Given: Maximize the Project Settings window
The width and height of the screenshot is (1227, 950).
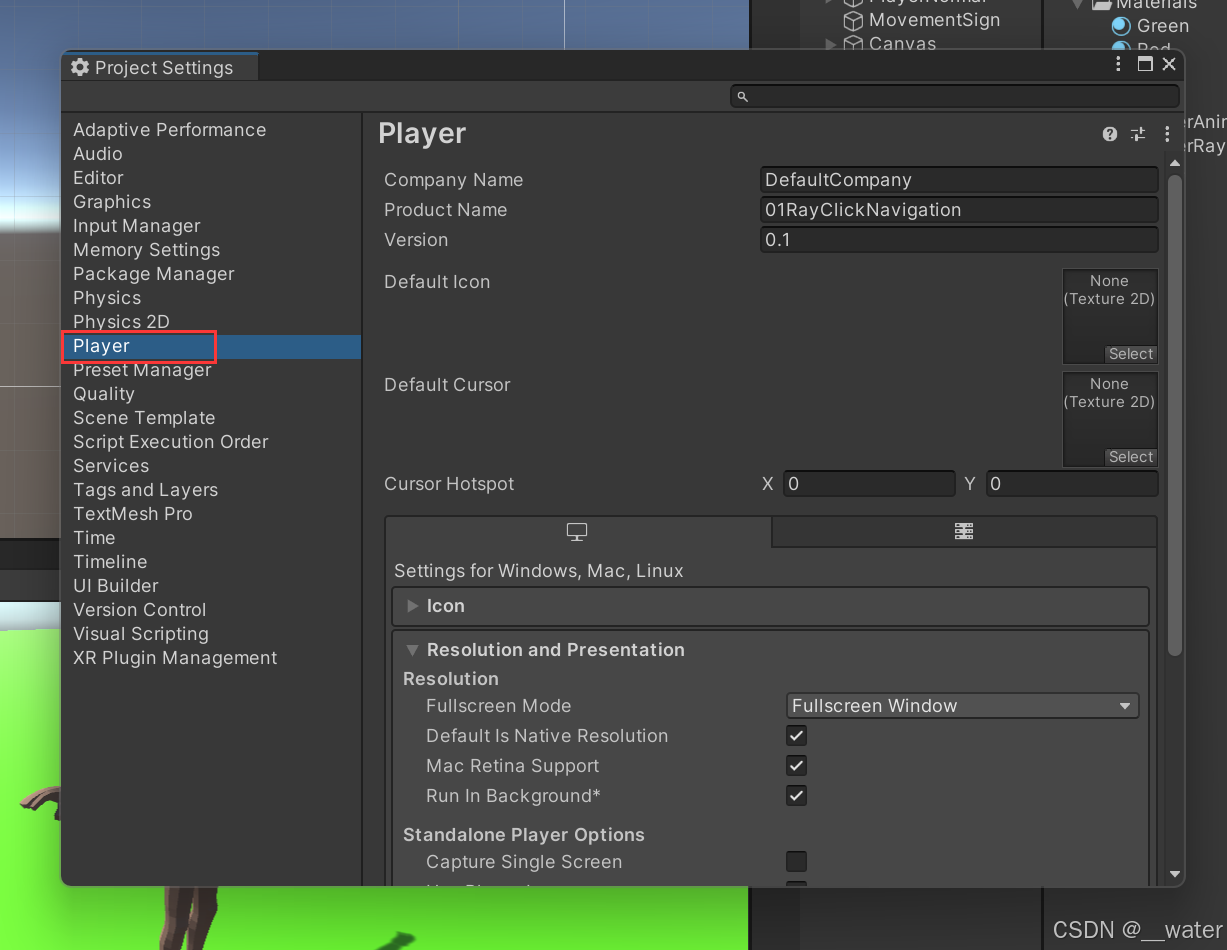Looking at the screenshot, I should tap(1145, 64).
